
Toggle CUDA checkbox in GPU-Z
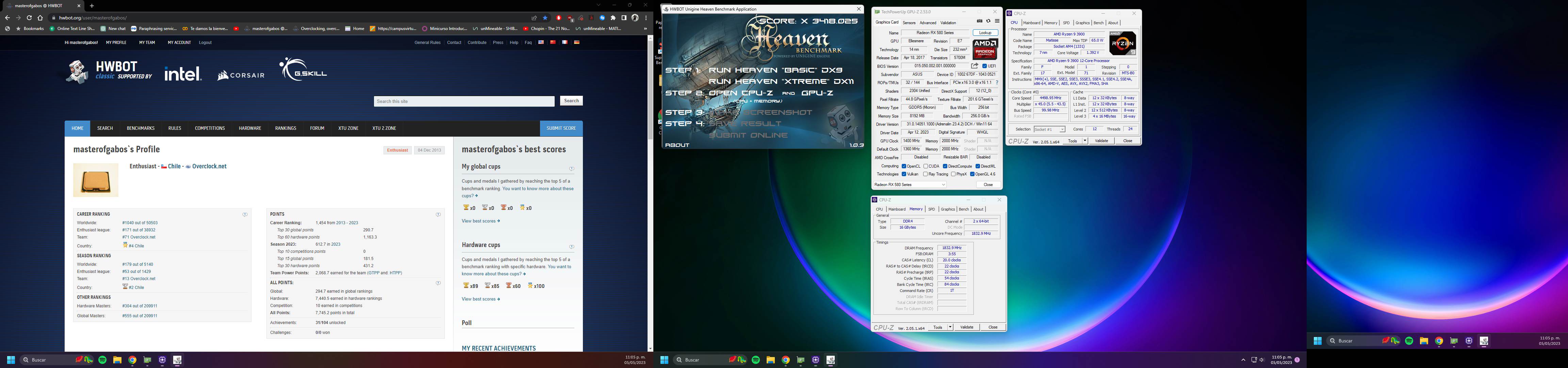coord(926,166)
